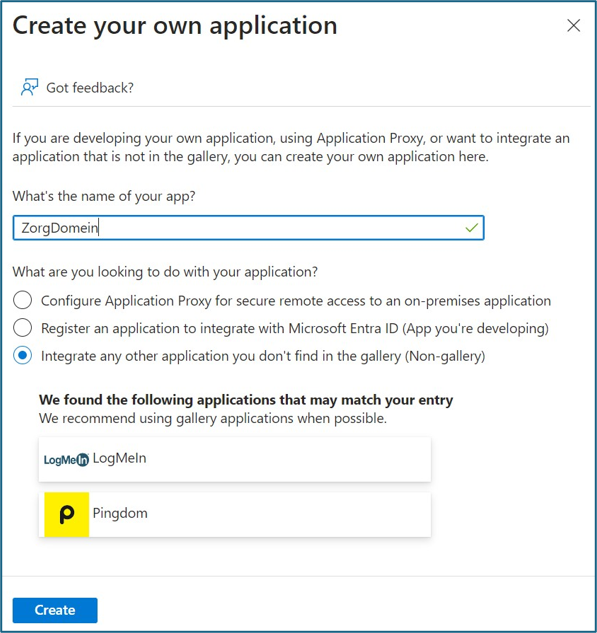The width and height of the screenshot is (597, 633).
Task: Click the Create your own application heading
Action: pos(175,26)
